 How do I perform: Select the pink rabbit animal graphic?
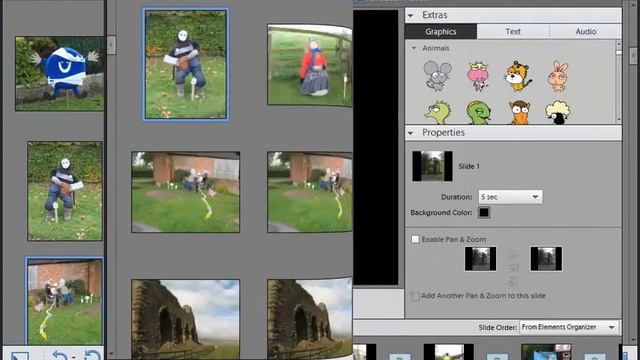[558, 76]
